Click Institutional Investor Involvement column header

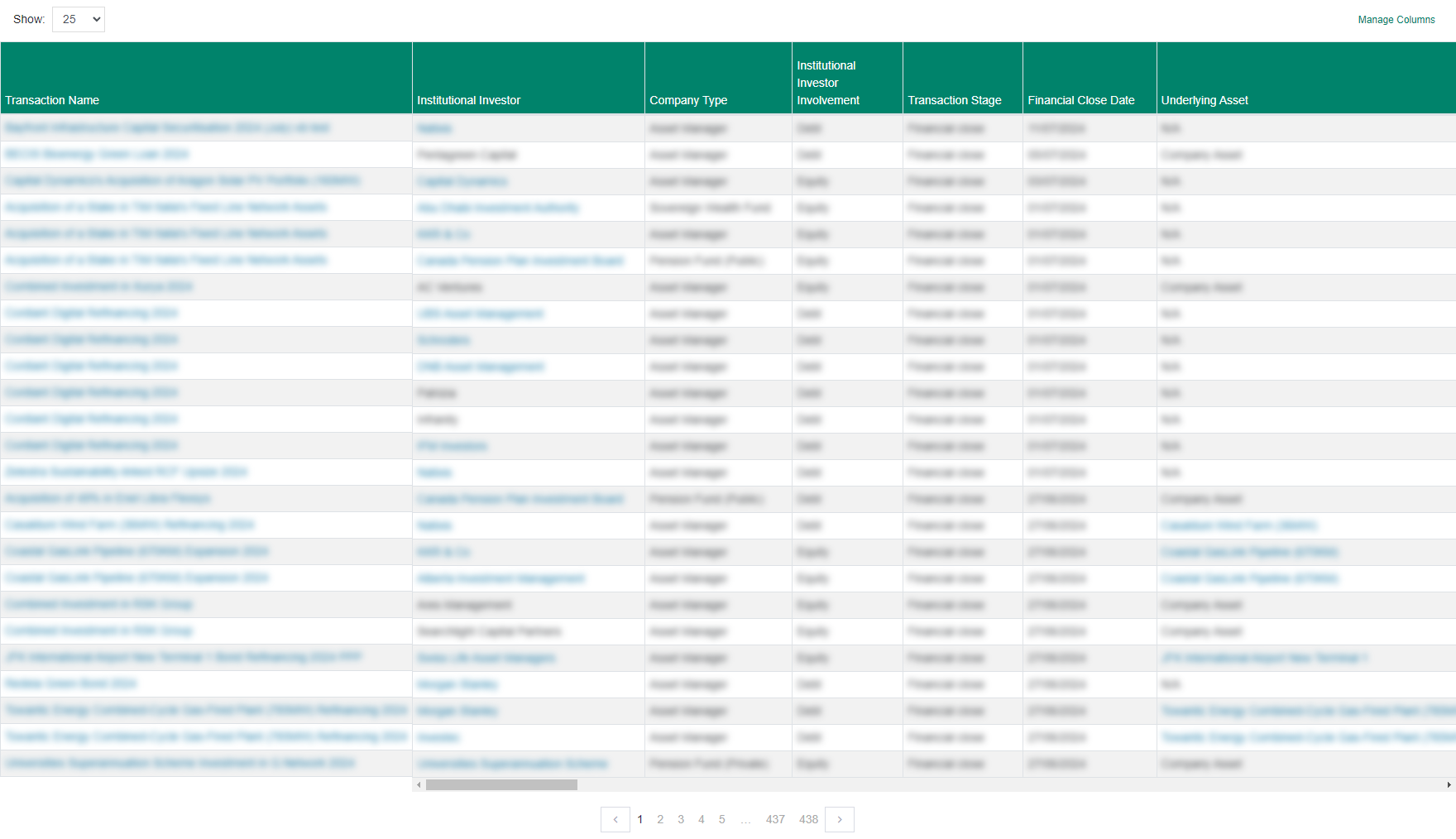click(828, 83)
